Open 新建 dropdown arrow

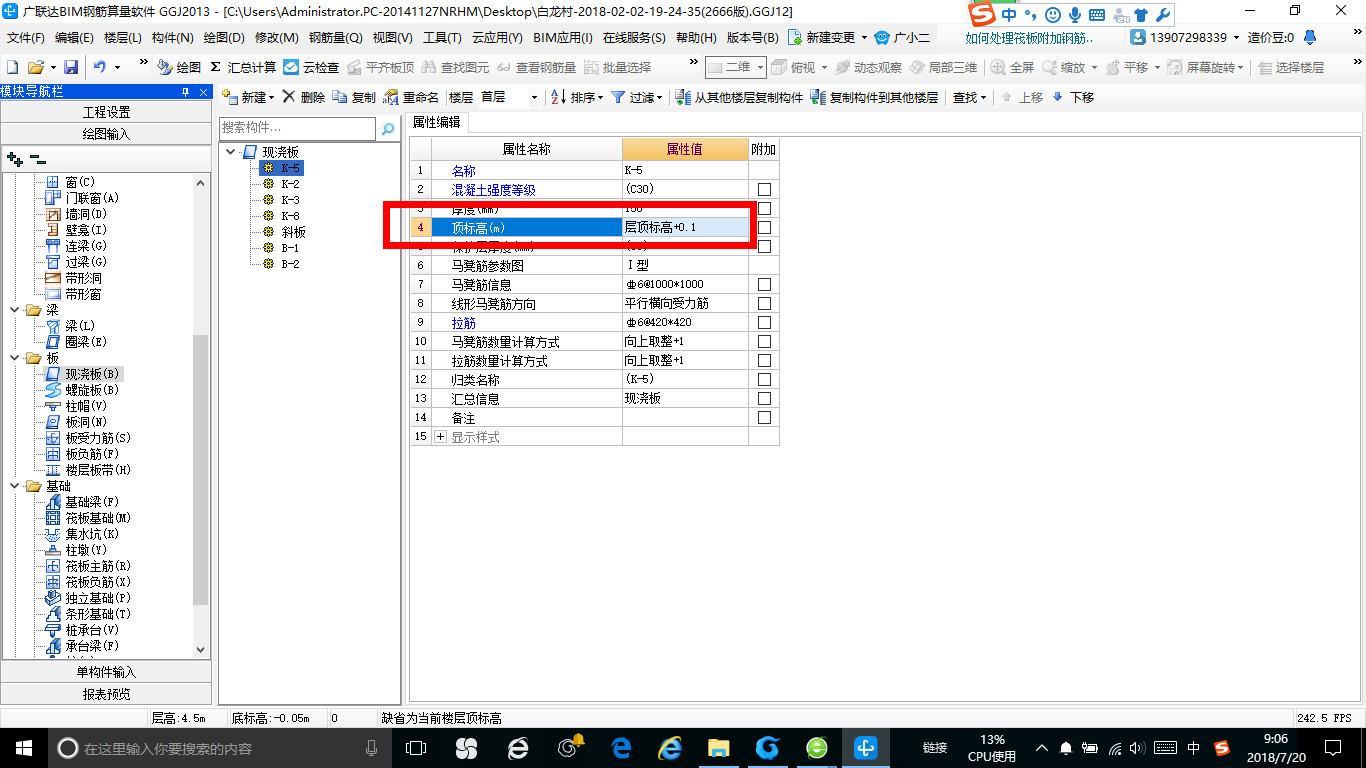click(272, 98)
